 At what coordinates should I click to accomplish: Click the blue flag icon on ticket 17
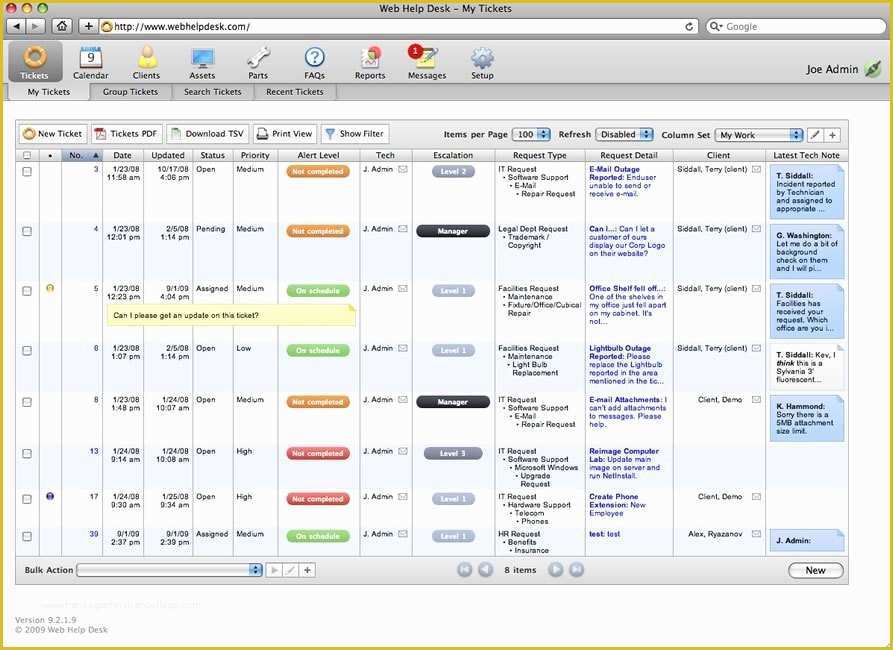click(50, 497)
